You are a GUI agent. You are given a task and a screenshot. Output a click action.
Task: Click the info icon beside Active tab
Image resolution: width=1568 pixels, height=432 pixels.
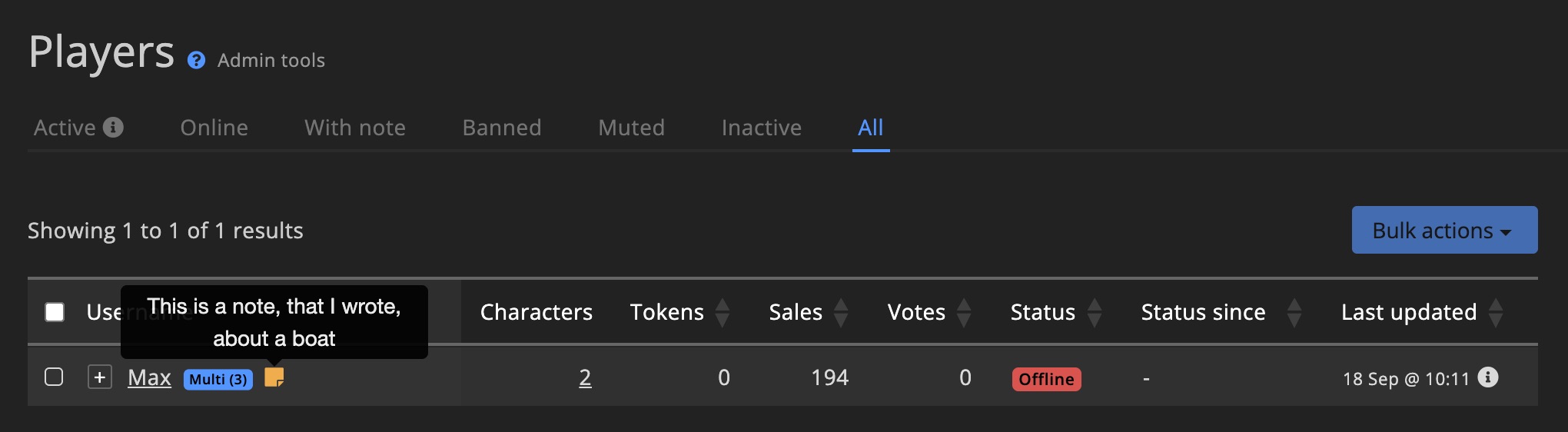tap(113, 127)
